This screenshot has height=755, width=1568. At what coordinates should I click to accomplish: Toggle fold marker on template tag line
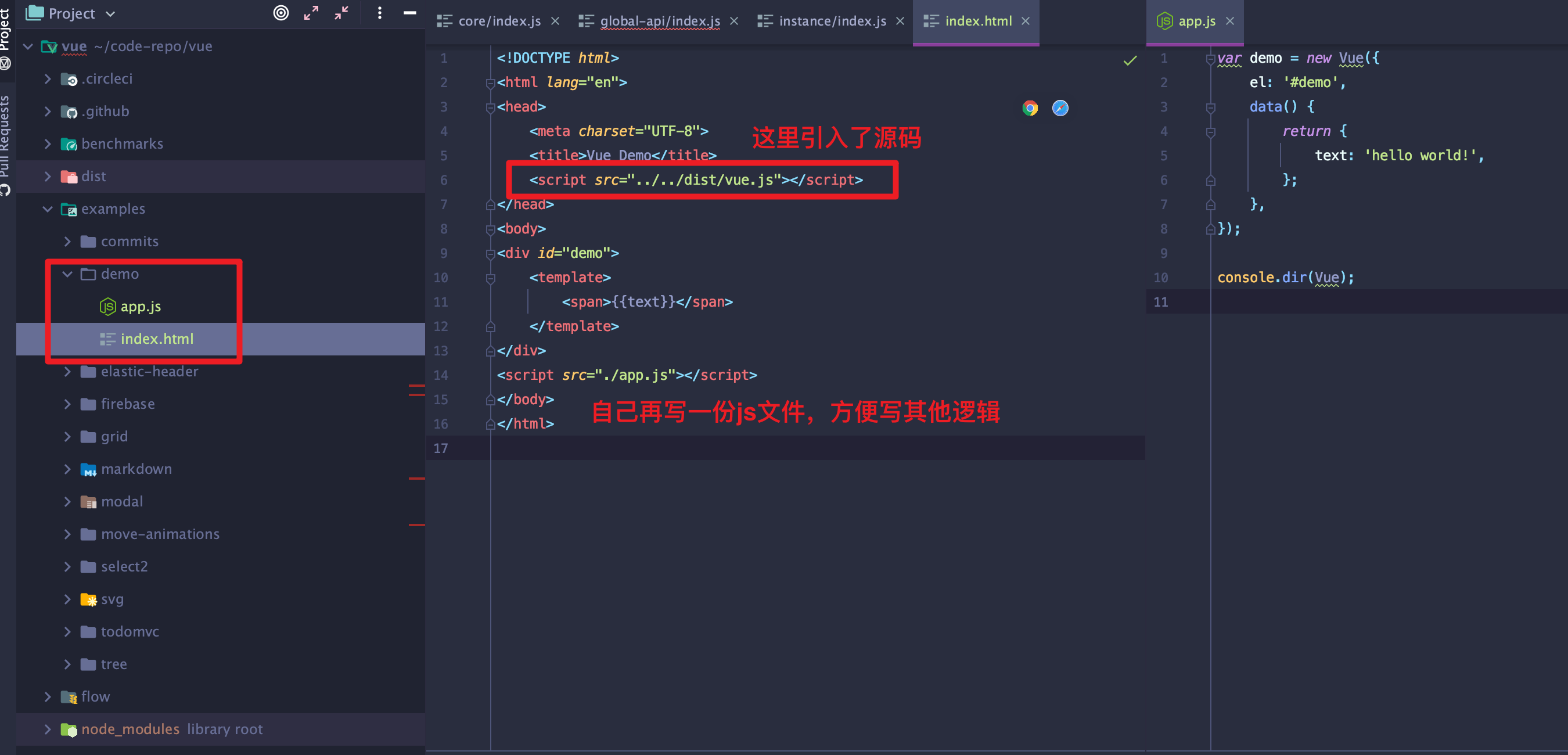491,278
